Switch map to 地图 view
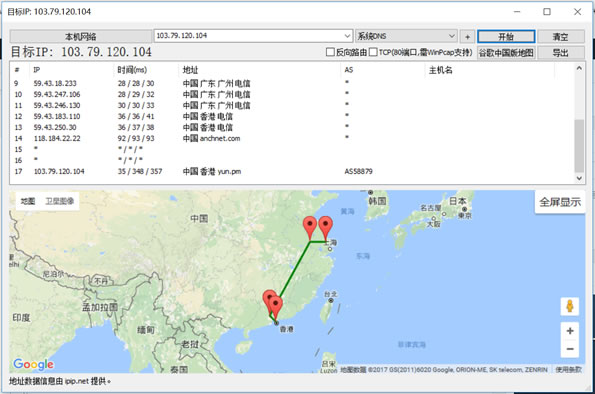This screenshot has height=394, width=595. [x=28, y=201]
